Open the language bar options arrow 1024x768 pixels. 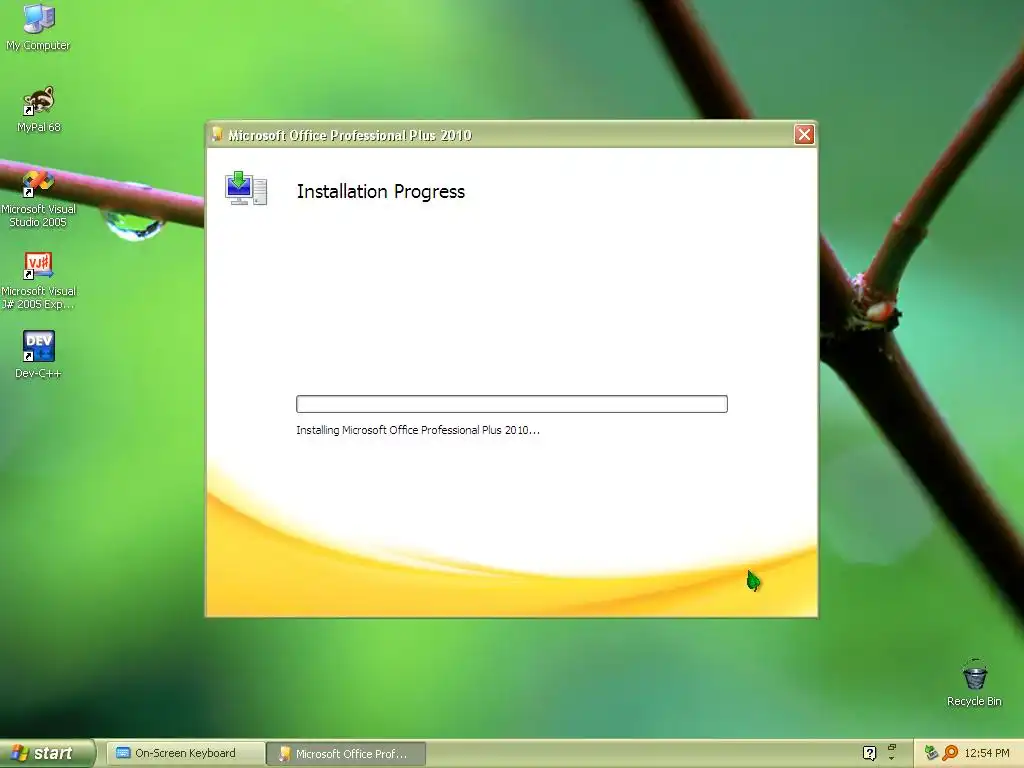click(892, 759)
